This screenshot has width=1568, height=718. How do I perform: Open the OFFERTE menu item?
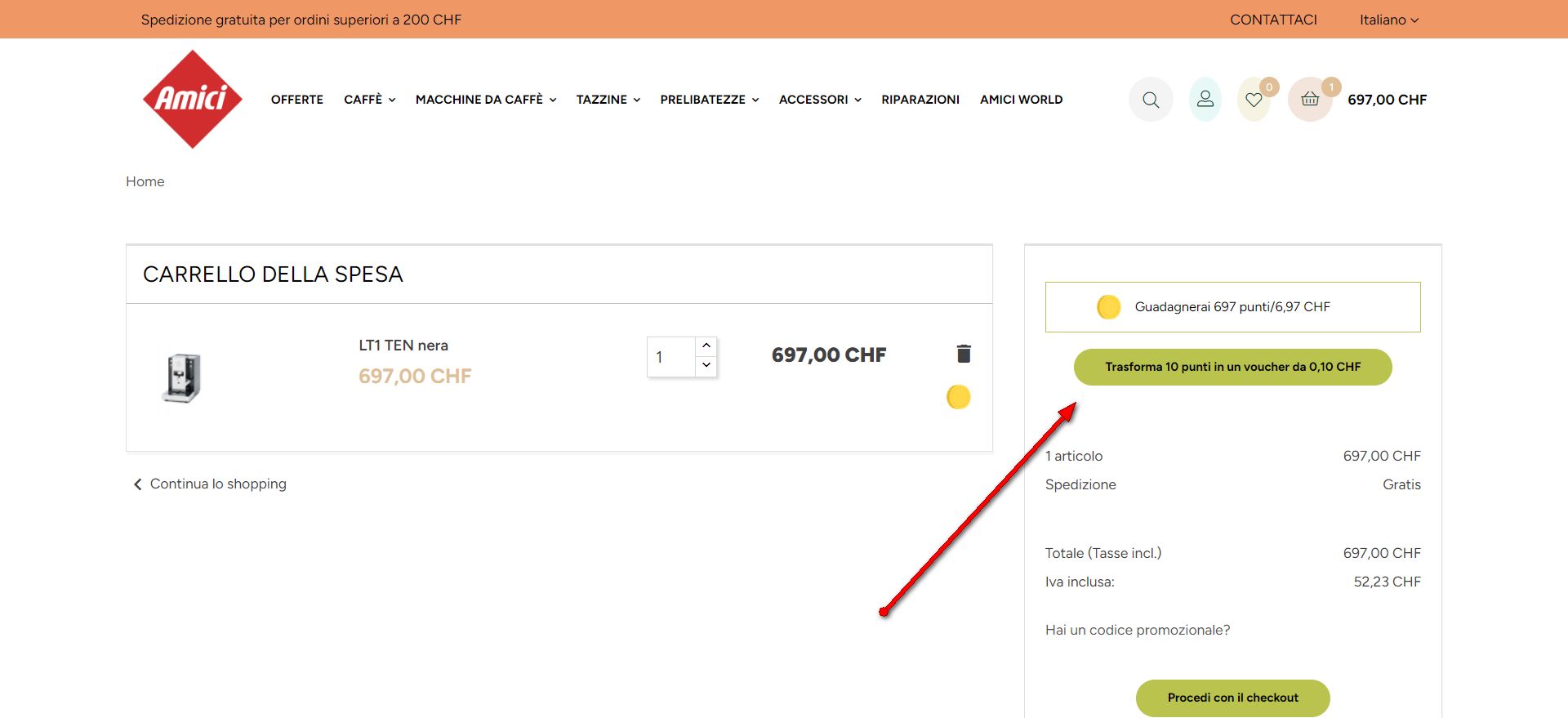point(297,100)
